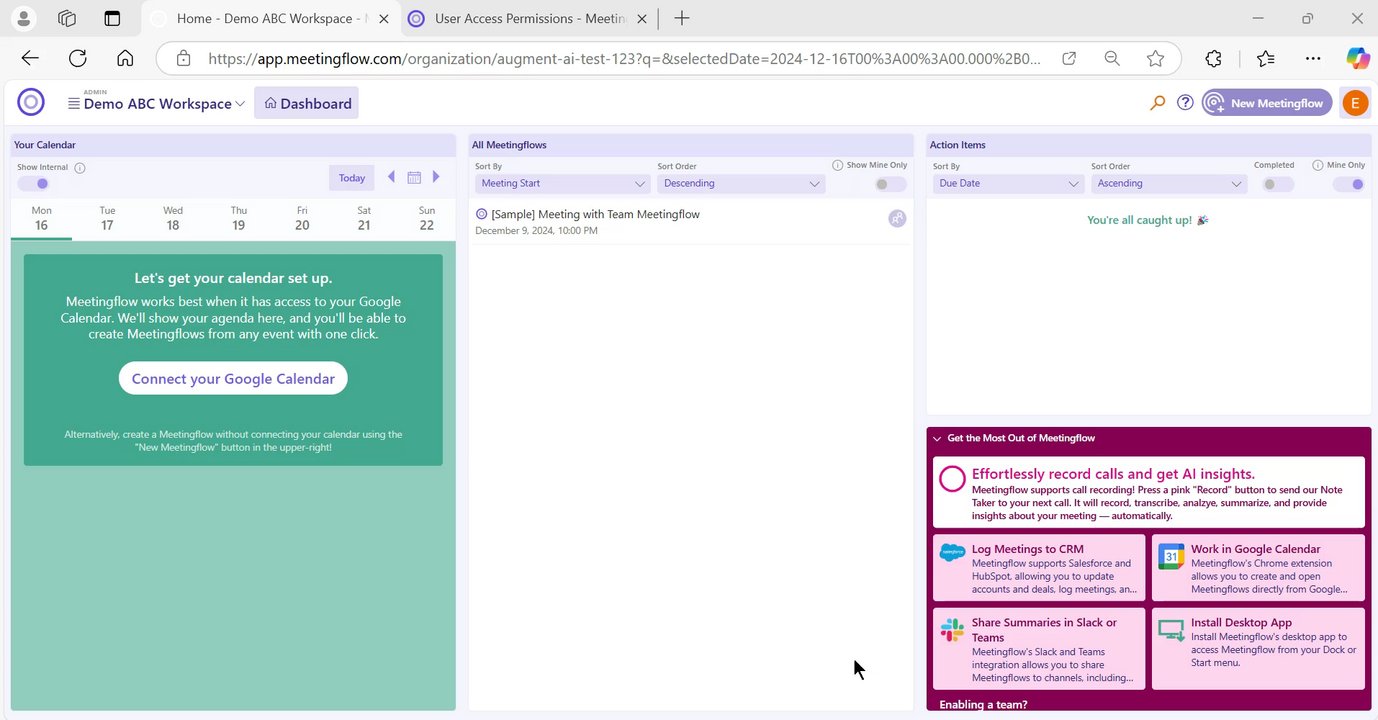This screenshot has height=720, width=1378.
Task: Open the Descending sort order dropdown
Action: click(x=741, y=184)
